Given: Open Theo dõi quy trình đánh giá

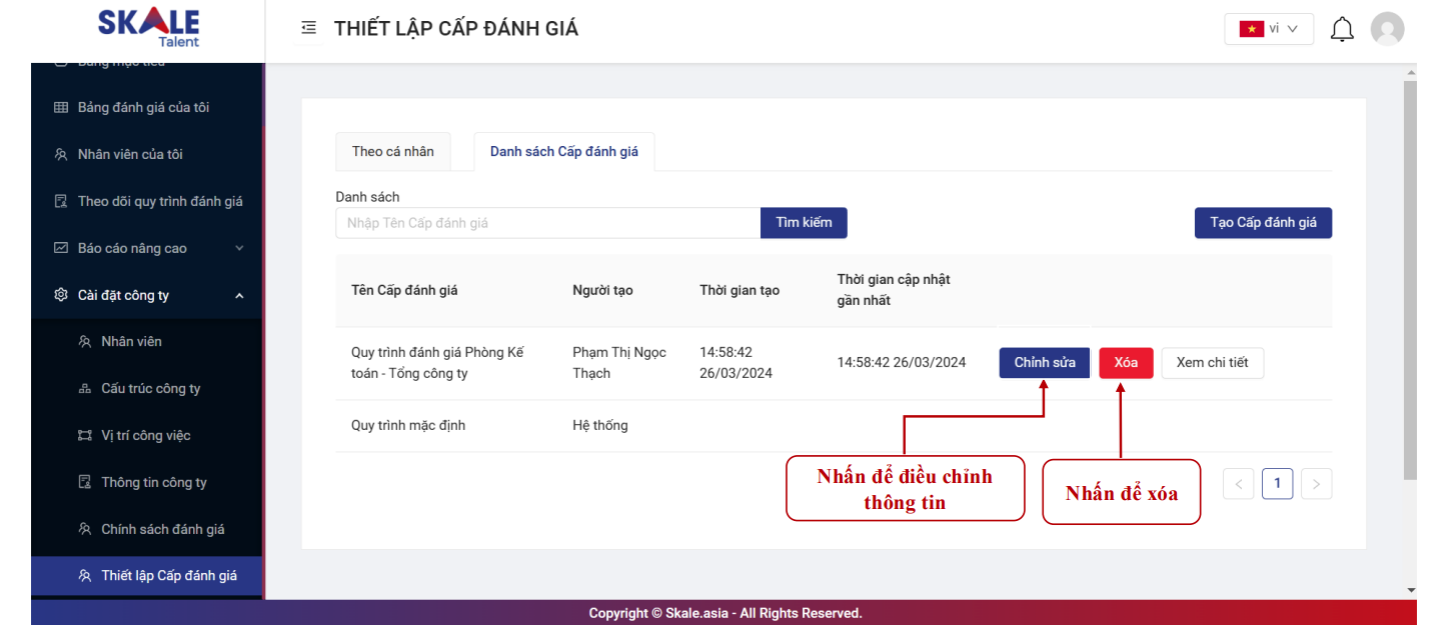Looking at the screenshot, I should pyautogui.click(x=160, y=201).
